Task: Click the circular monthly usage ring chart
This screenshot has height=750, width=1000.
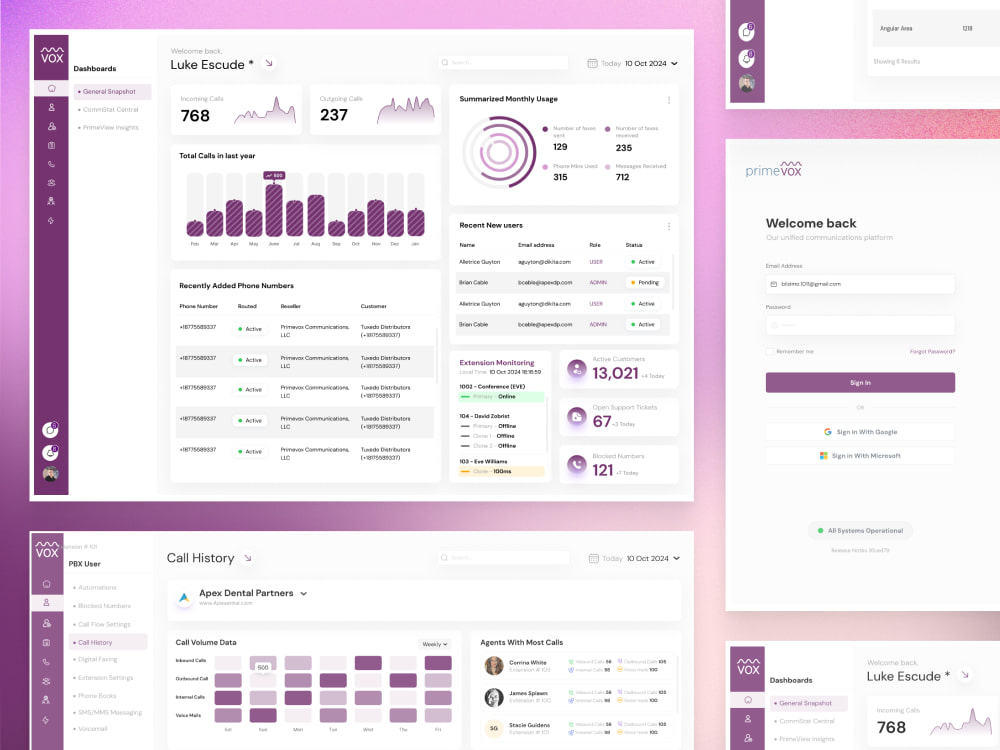Action: tap(499, 152)
